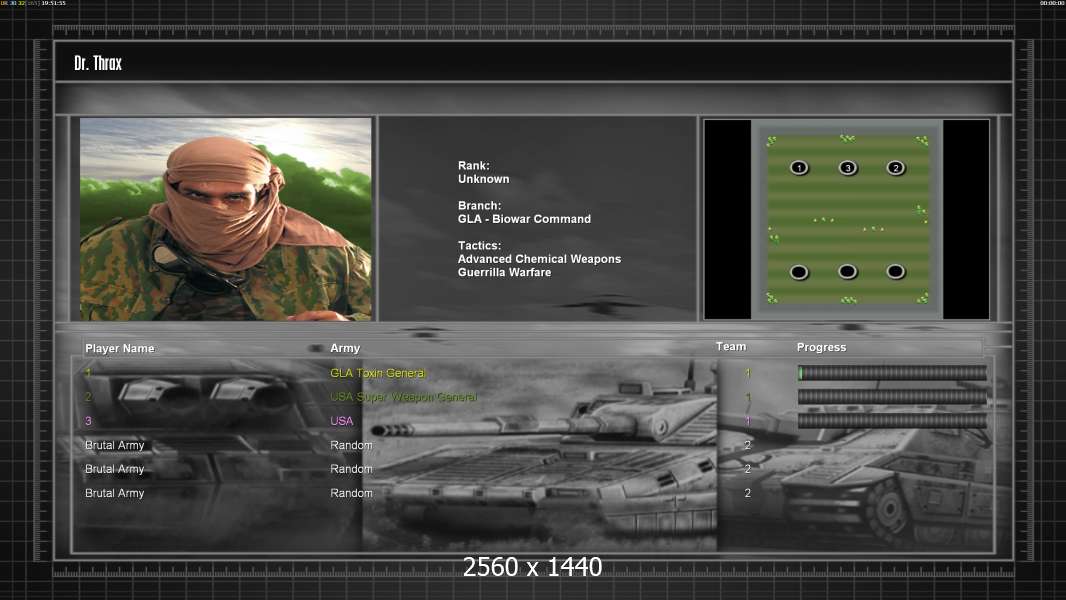This screenshot has height=600, width=1066.
Task: Click loading progress bar for purple USA player
Action: coord(892,421)
